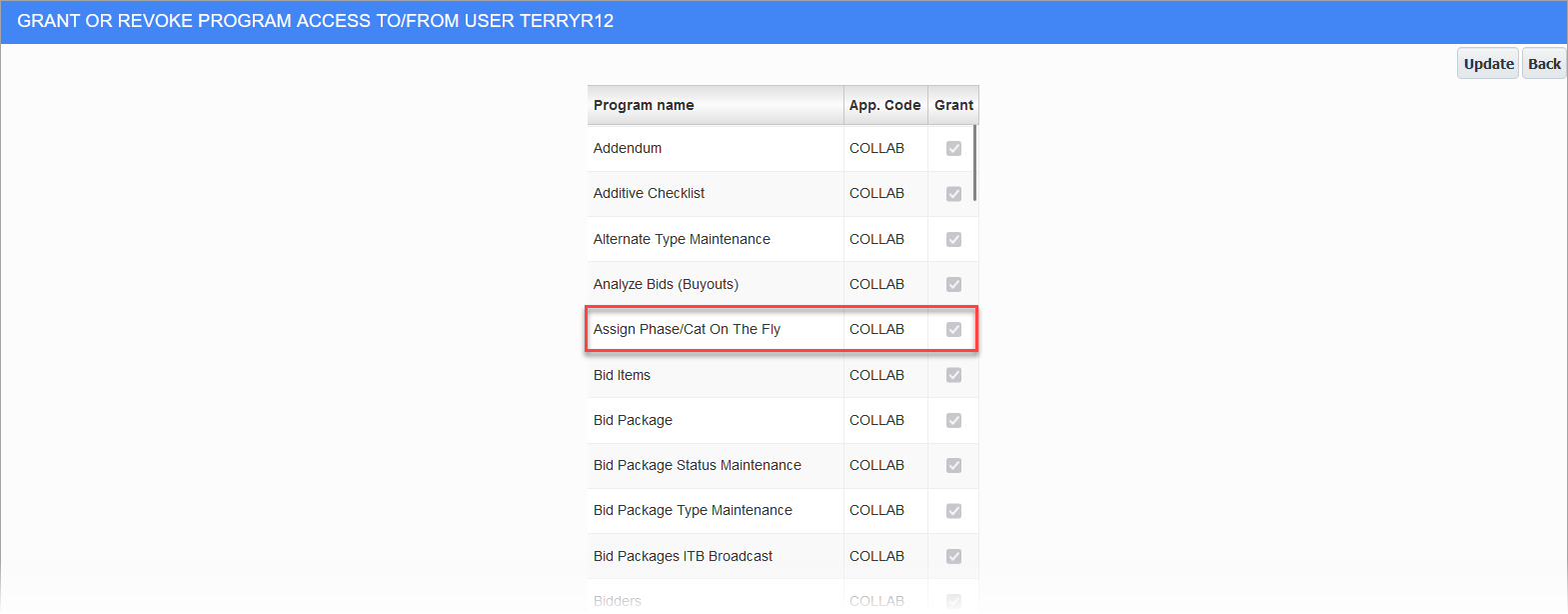Viewport: 1568px width, 614px height.
Task: Select the Bid Package program name
Action: point(633,420)
